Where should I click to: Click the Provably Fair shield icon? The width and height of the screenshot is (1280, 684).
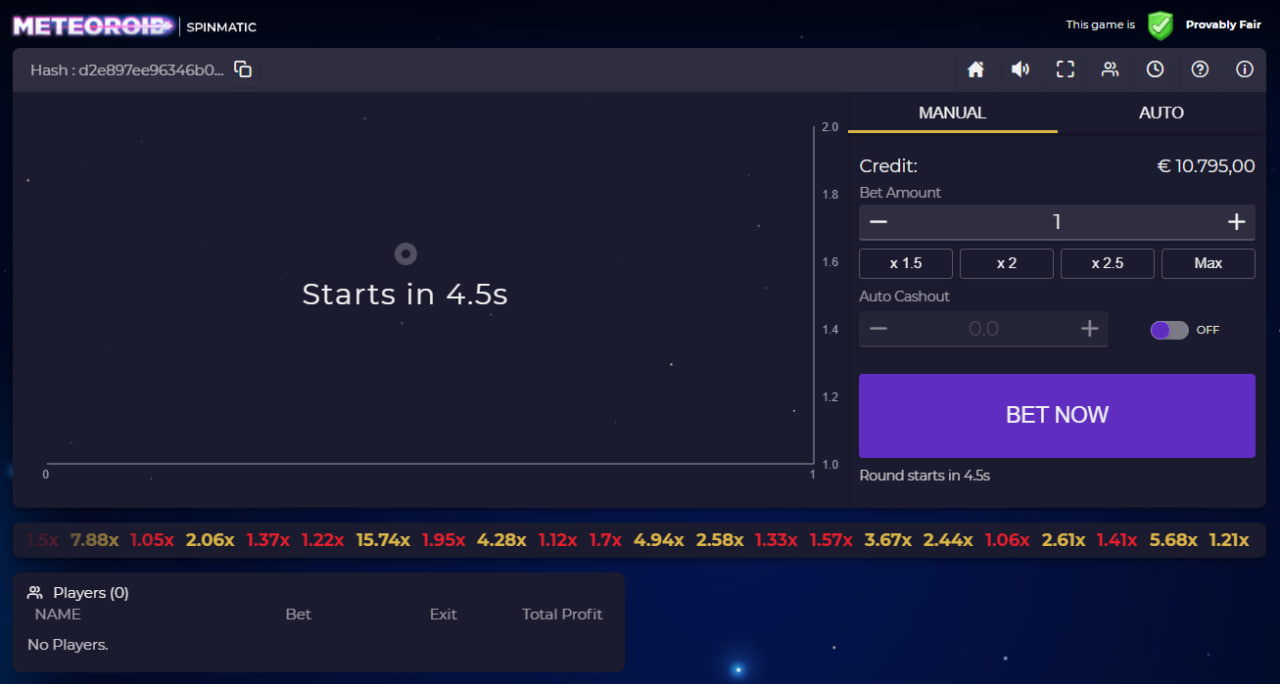[x=1160, y=25]
